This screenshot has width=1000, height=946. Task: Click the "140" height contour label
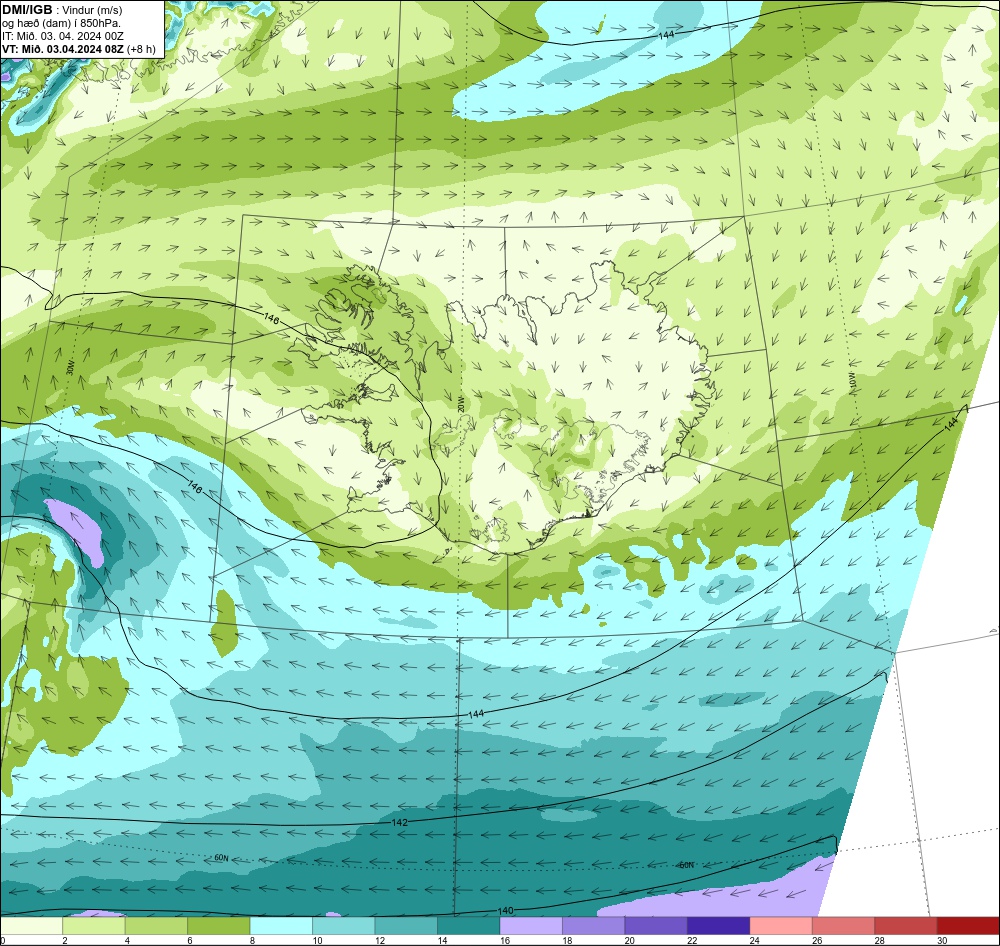coord(505,910)
